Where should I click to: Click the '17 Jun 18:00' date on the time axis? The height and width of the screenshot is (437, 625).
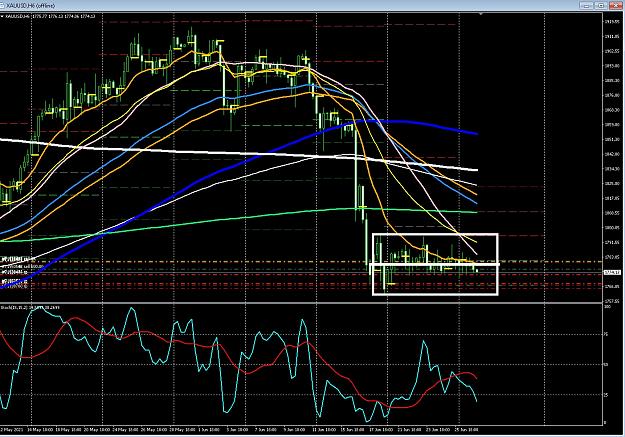pyautogui.click(x=381, y=430)
